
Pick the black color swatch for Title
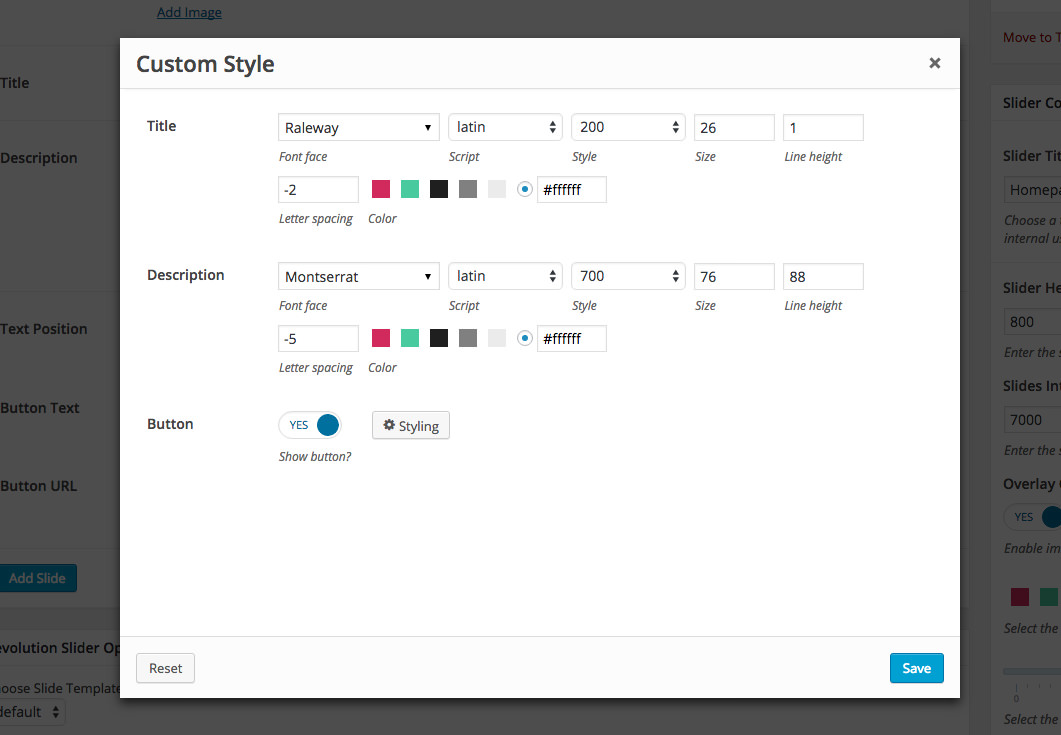pos(439,190)
